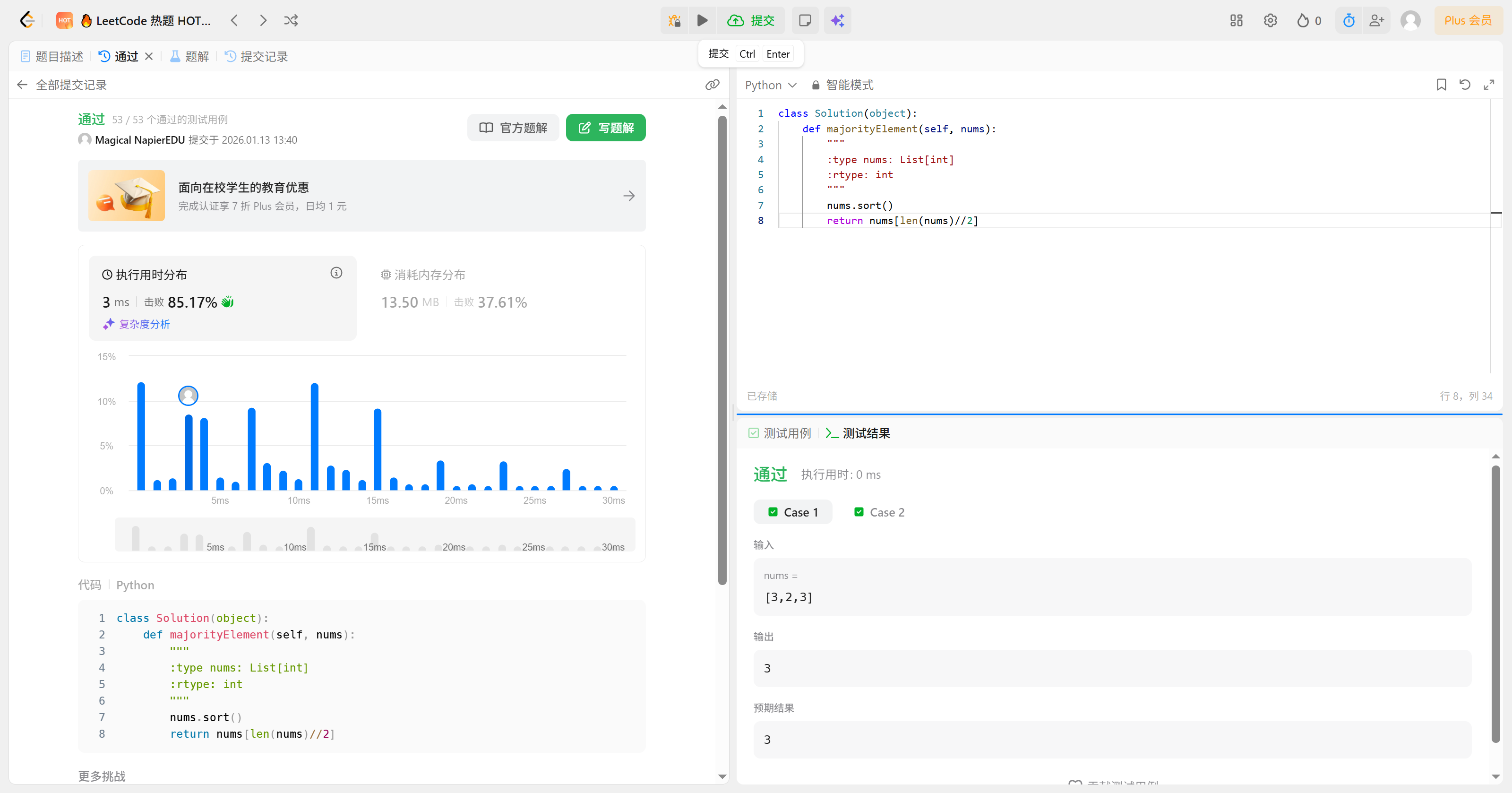Click the green 写题解 button

[605, 128]
